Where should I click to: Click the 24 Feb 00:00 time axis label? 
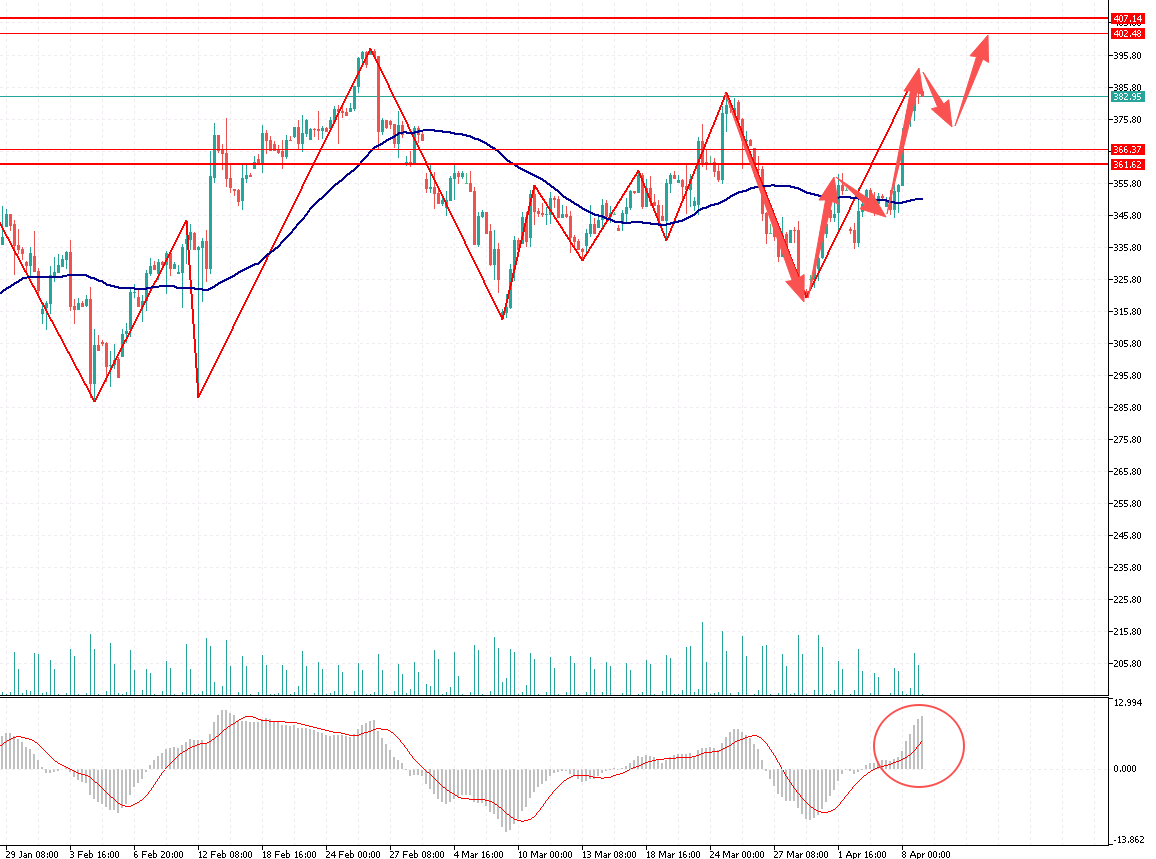353,855
